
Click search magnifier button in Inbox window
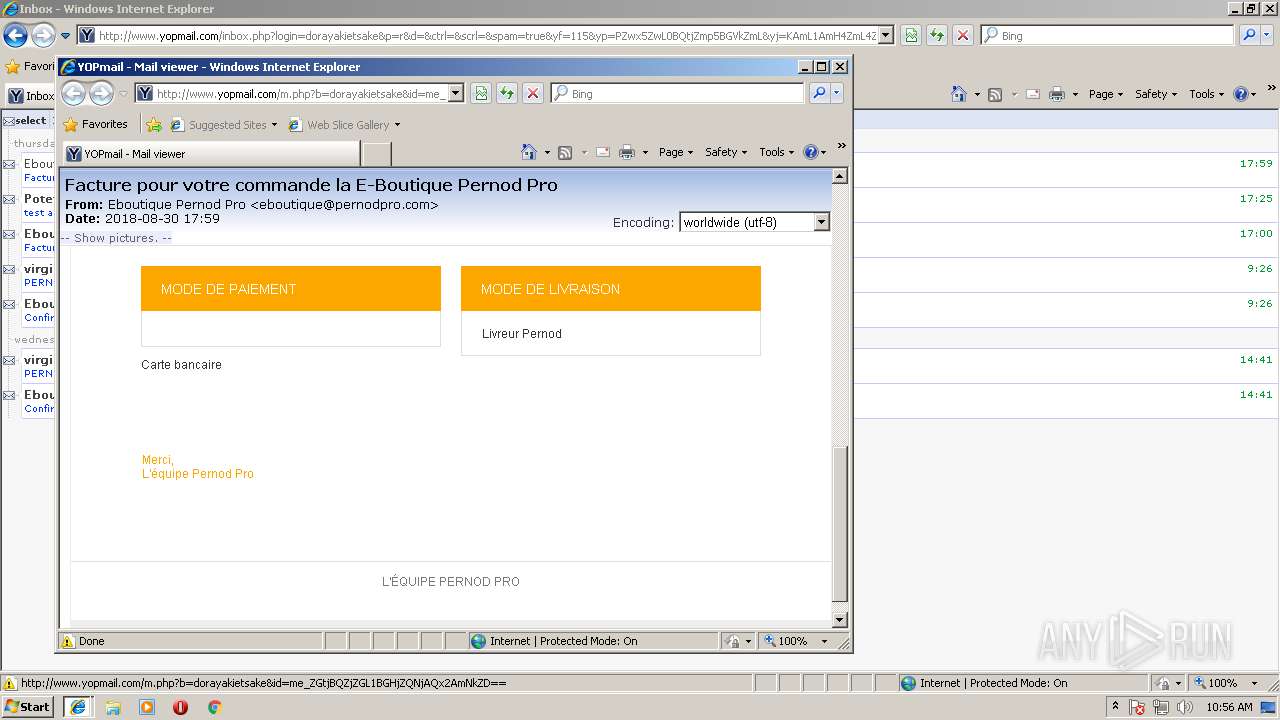point(1250,36)
